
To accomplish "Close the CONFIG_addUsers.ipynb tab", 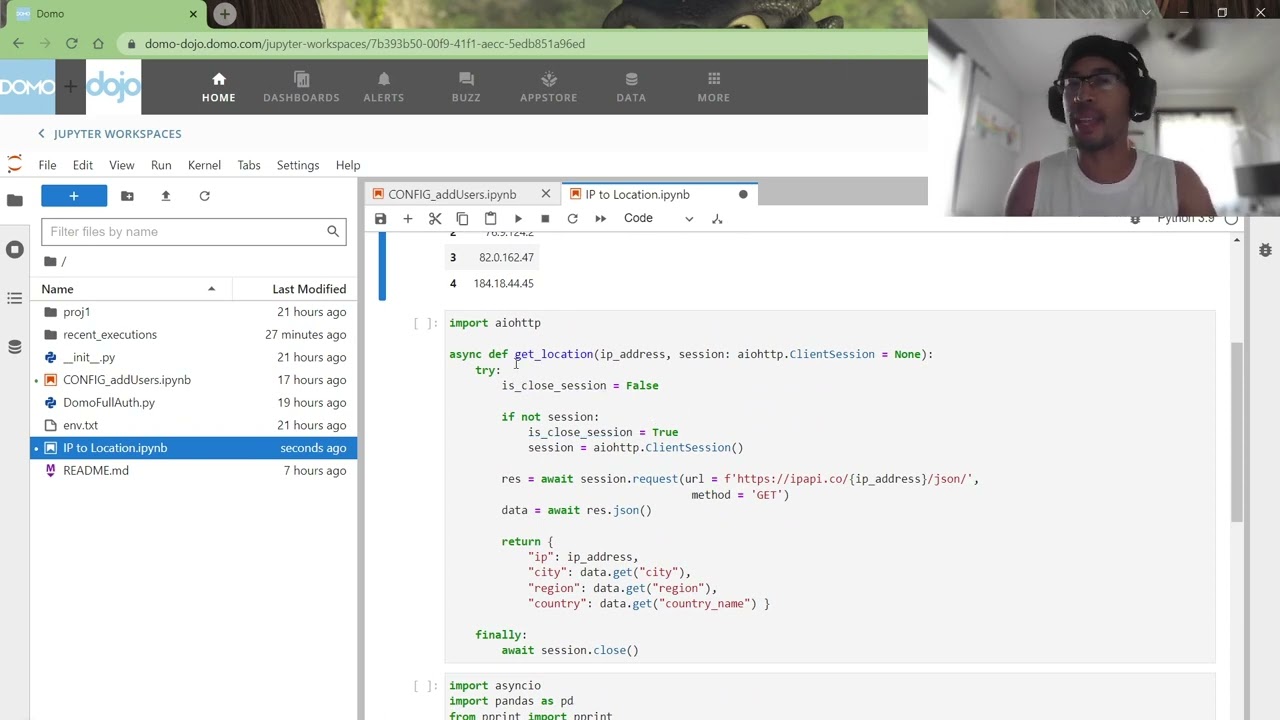I will point(546,194).
